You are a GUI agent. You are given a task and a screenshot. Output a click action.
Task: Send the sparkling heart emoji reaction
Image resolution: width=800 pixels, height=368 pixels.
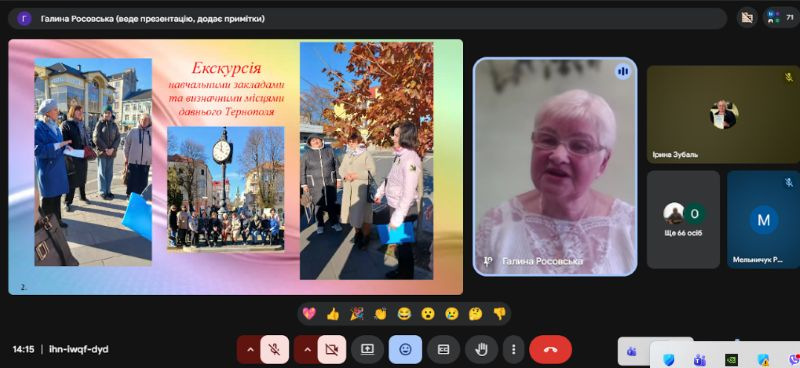click(309, 313)
